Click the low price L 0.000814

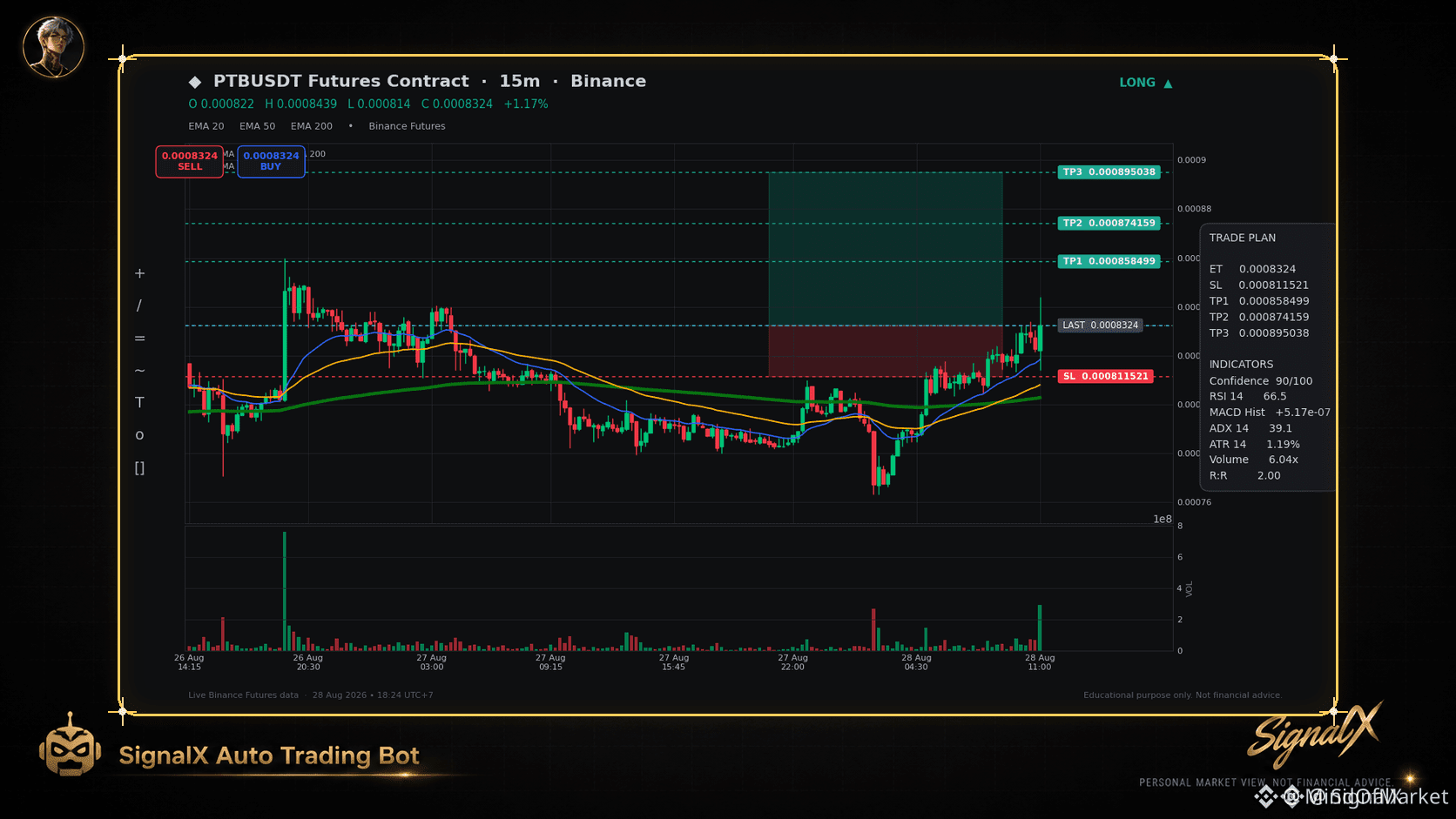(x=379, y=104)
